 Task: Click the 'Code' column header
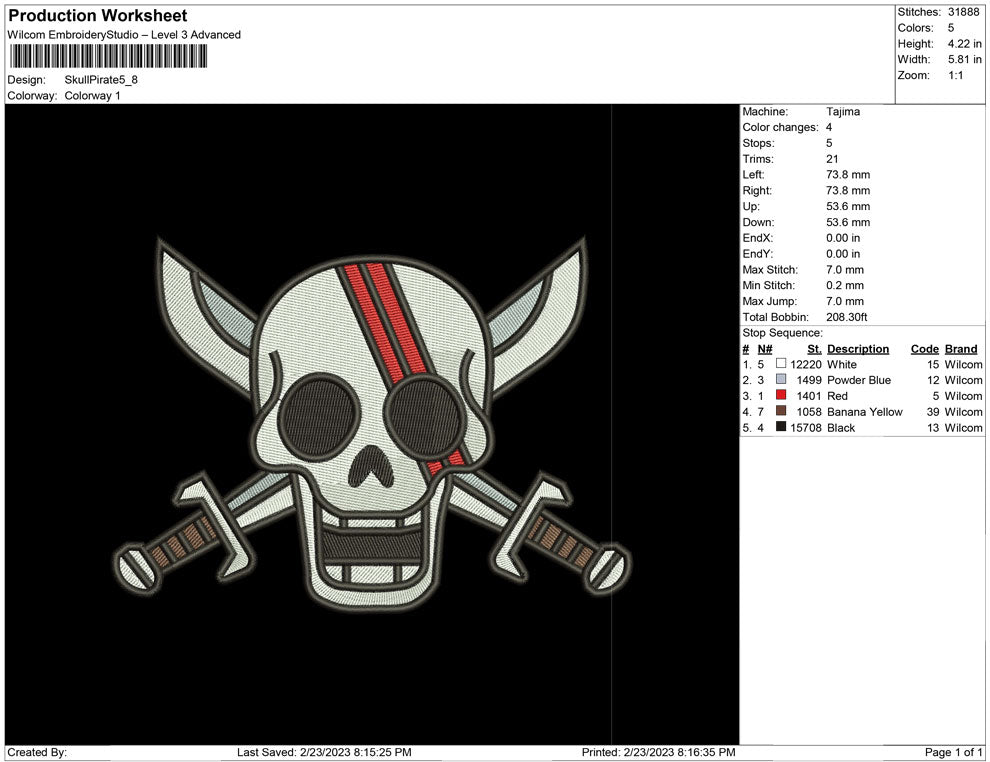click(925, 349)
